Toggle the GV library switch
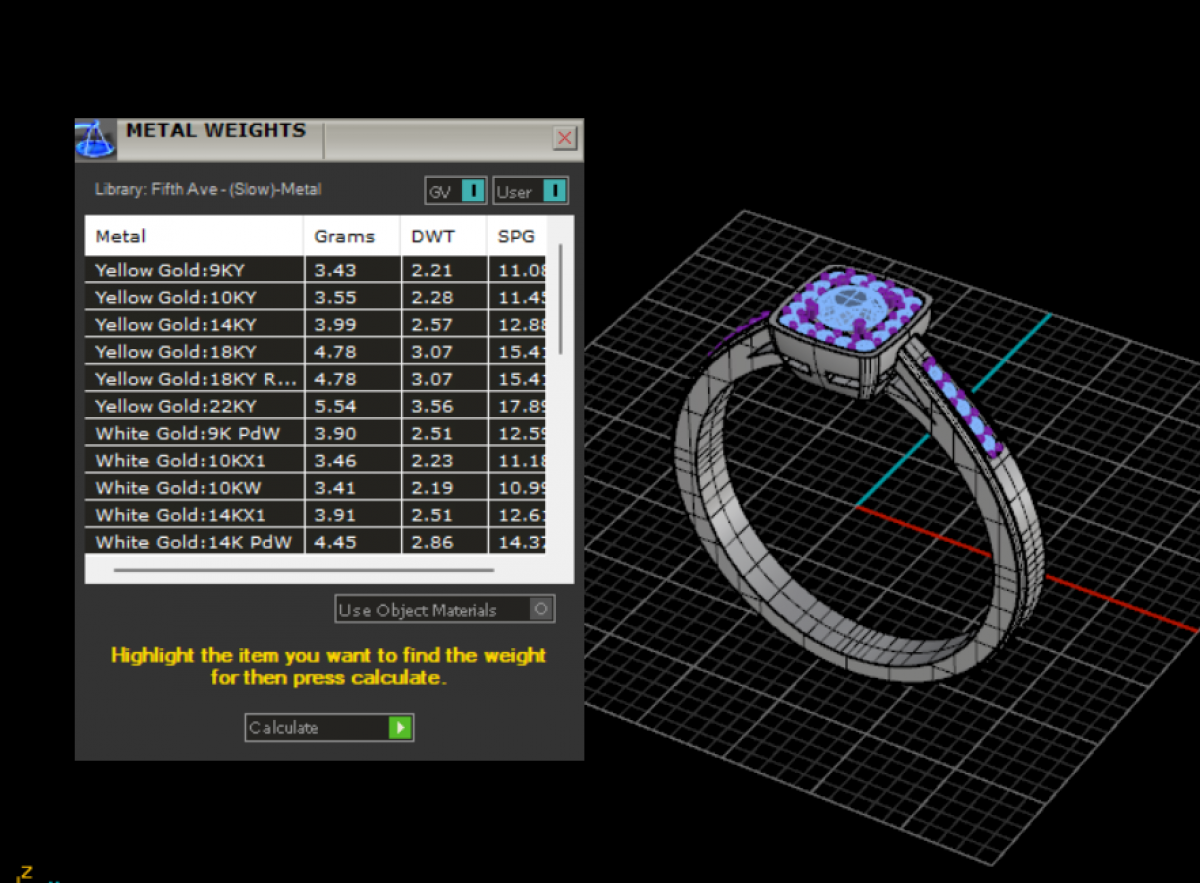Image resolution: width=1200 pixels, height=883 pixels. 473,191
